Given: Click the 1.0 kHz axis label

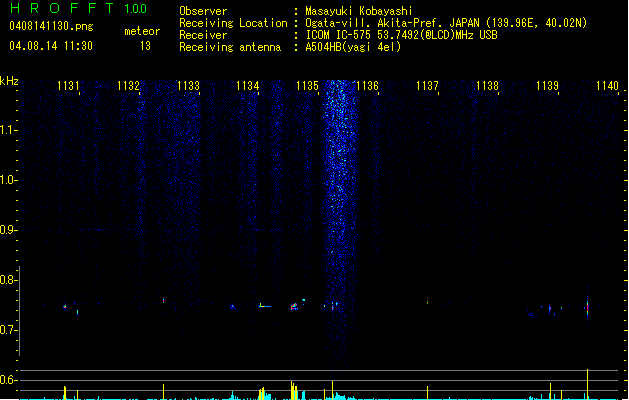Looking at the screenshot, I should coord(8,180).
